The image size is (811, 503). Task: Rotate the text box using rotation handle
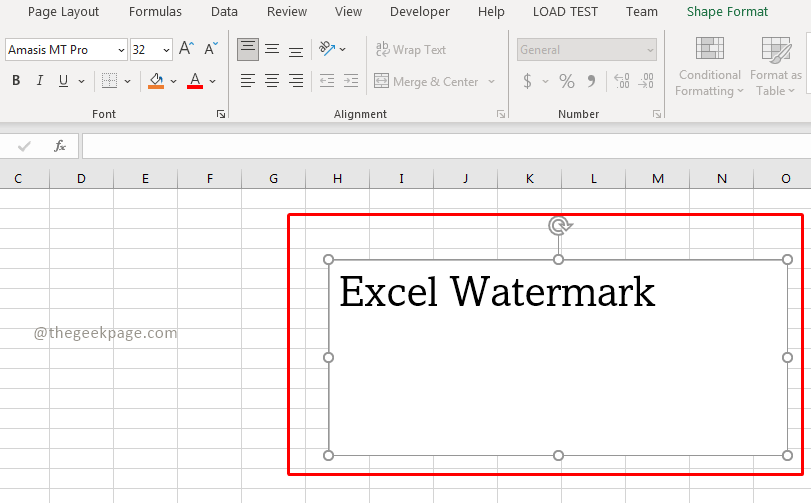[x=559, y=226]
